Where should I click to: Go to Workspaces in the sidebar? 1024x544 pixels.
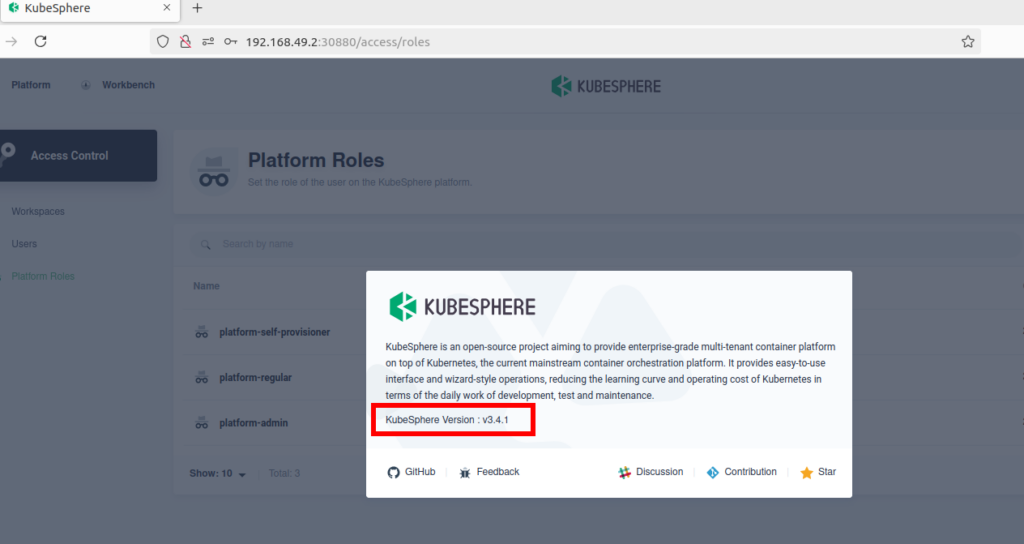tap(38, 212)
